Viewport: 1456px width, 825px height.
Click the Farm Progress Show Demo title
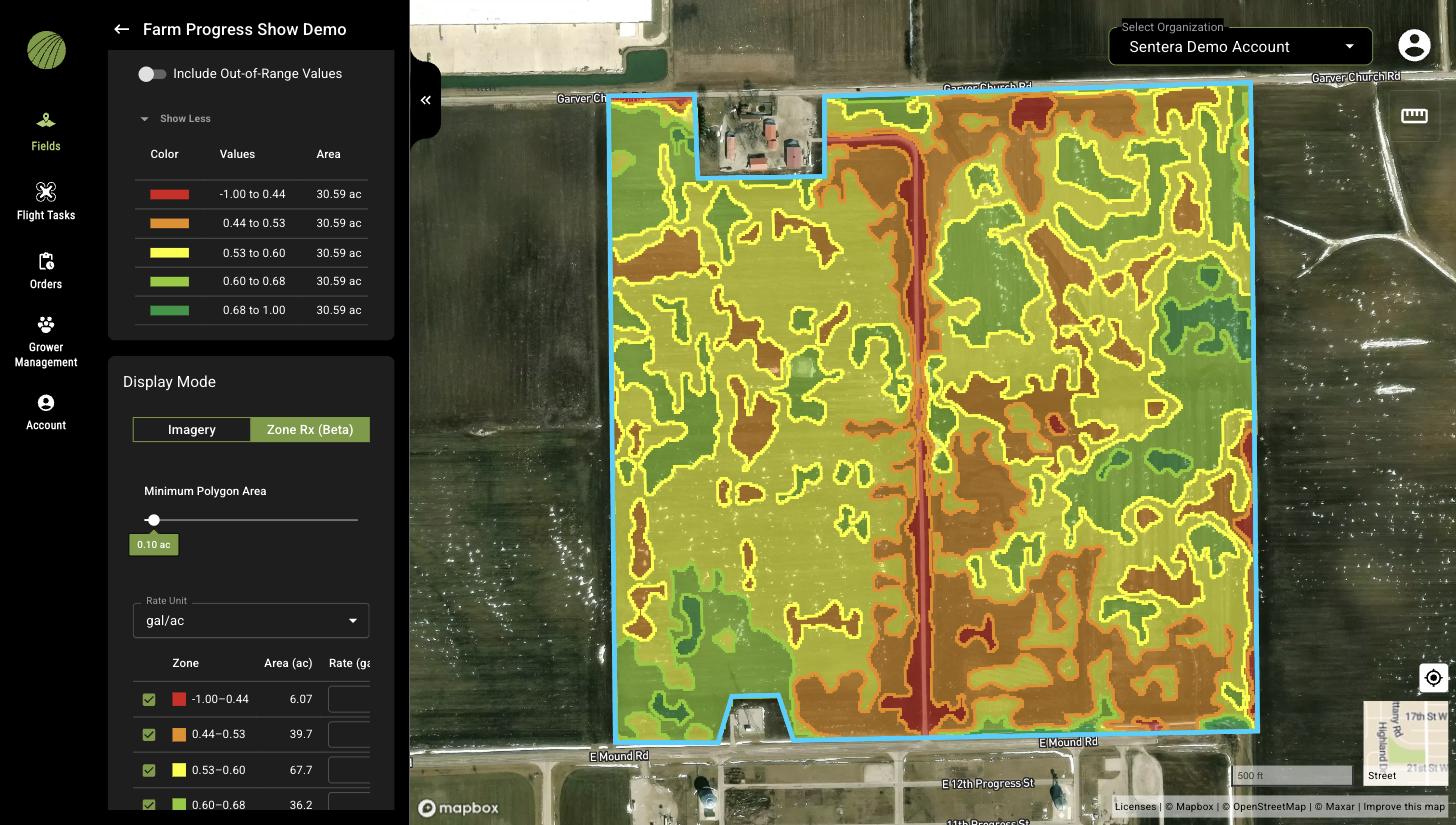tap(244, 29)
